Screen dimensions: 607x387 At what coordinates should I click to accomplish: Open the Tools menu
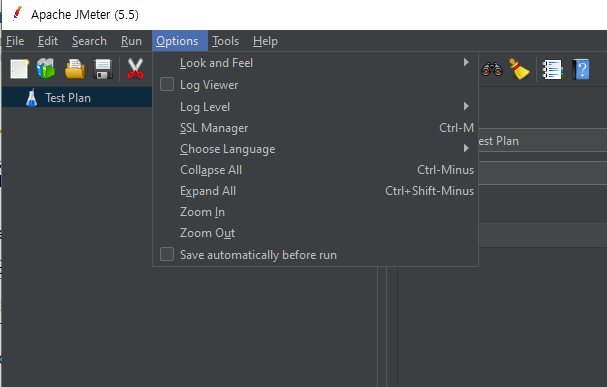pyautogui.click(x=225, y=41)
